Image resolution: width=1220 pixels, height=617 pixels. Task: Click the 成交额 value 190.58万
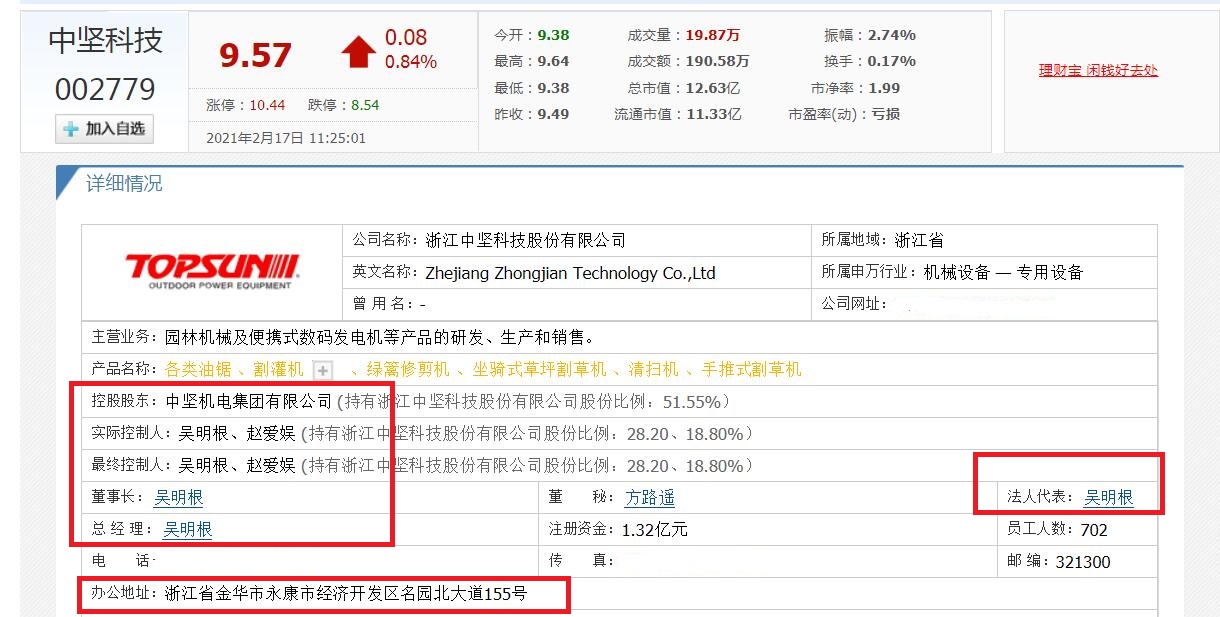click(x=717, y=61)
